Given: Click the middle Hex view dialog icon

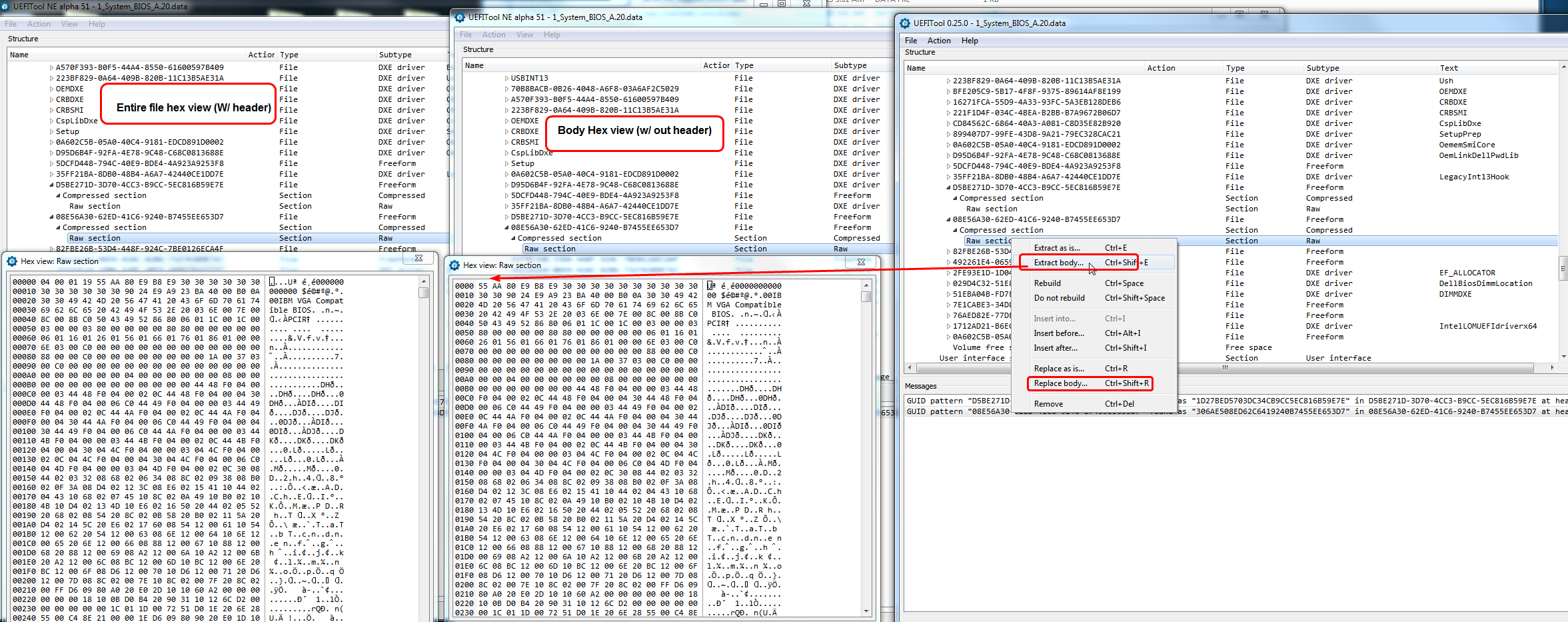Looking at the screenshot, I should (454, 265).
